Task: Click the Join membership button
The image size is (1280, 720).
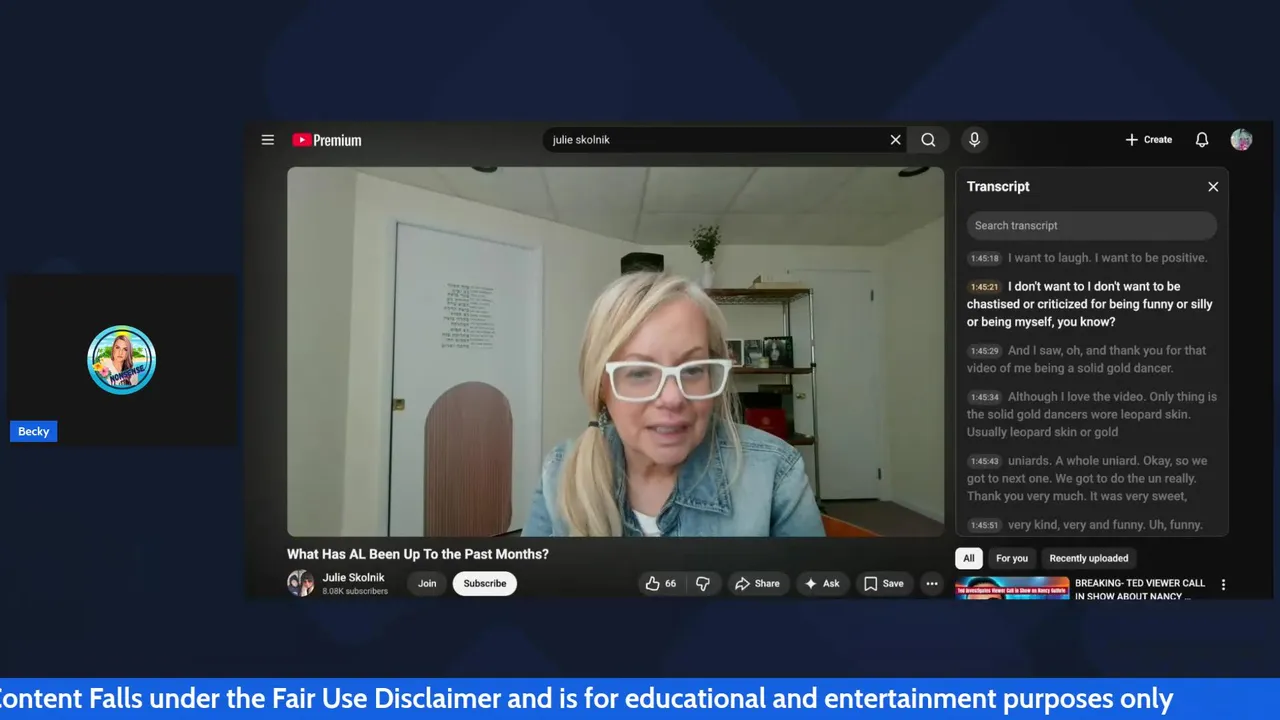Action: tap(427, 583)
